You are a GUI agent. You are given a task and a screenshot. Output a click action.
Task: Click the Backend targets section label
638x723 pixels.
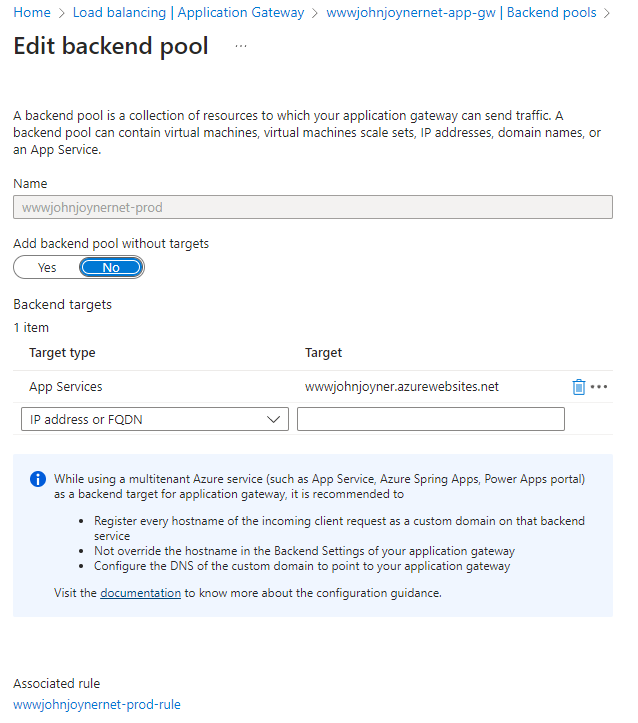point(62,304)
